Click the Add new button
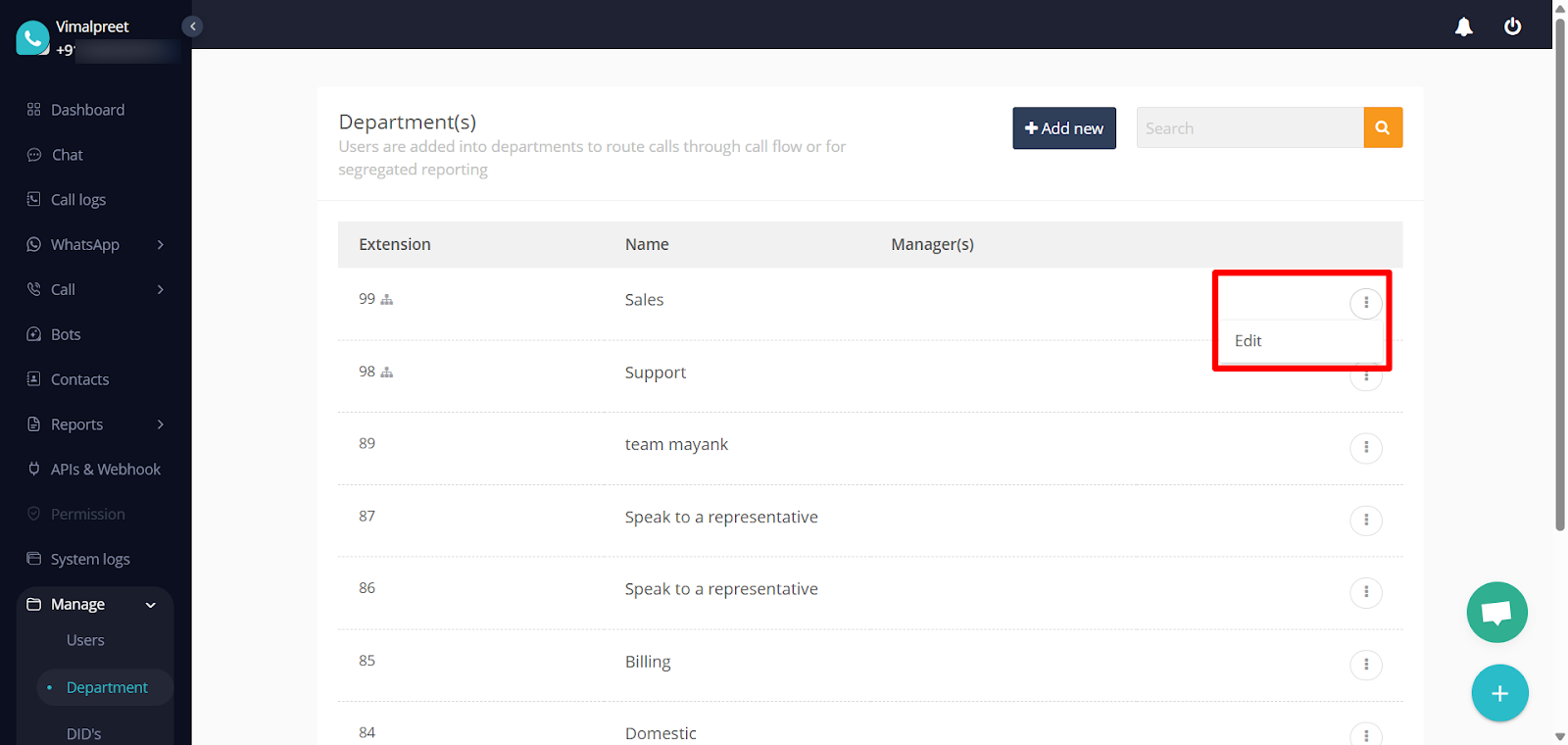This screenshot has height=745, width=1568. (x=1063, y=128)
